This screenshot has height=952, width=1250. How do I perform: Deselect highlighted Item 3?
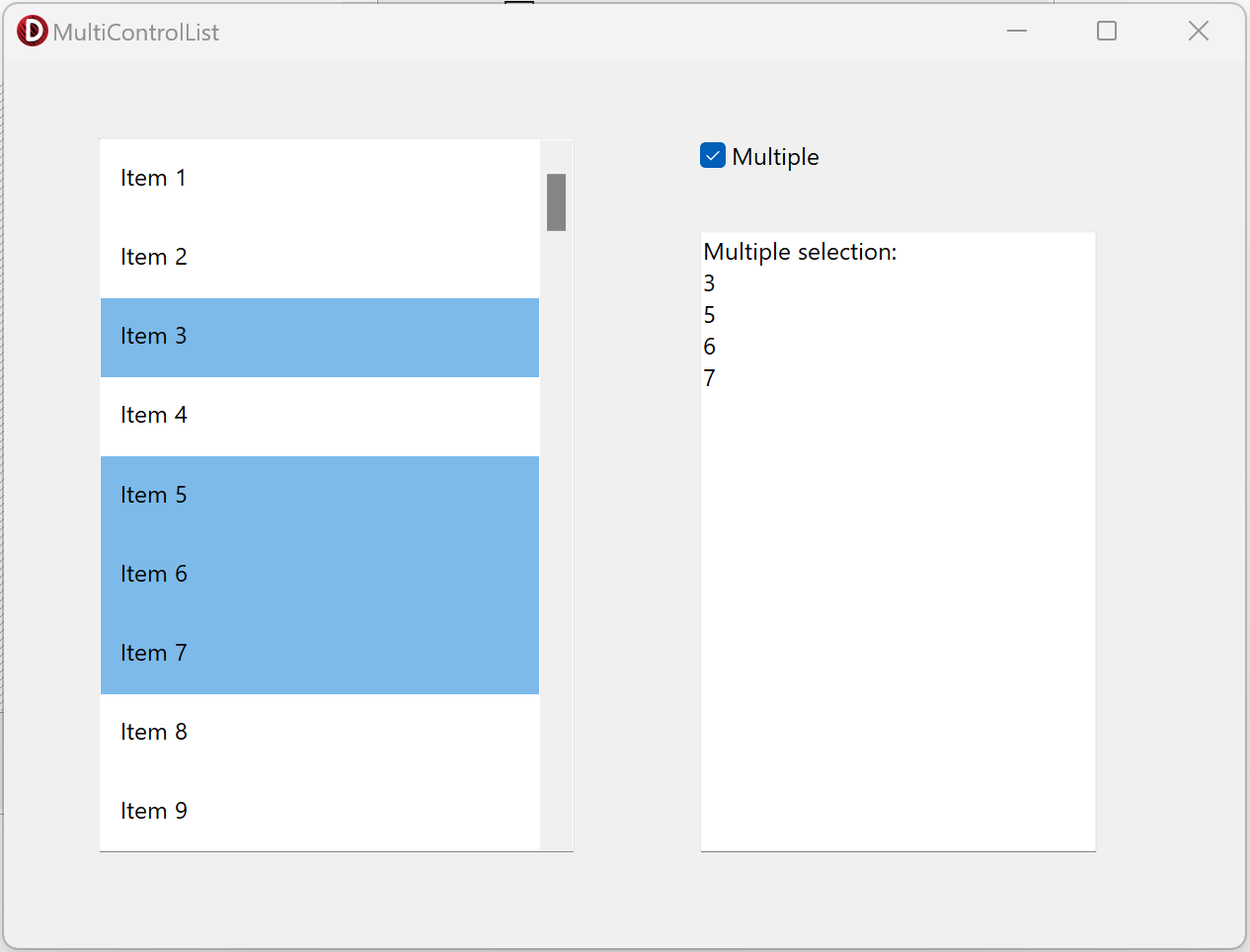tap(320, 338)
